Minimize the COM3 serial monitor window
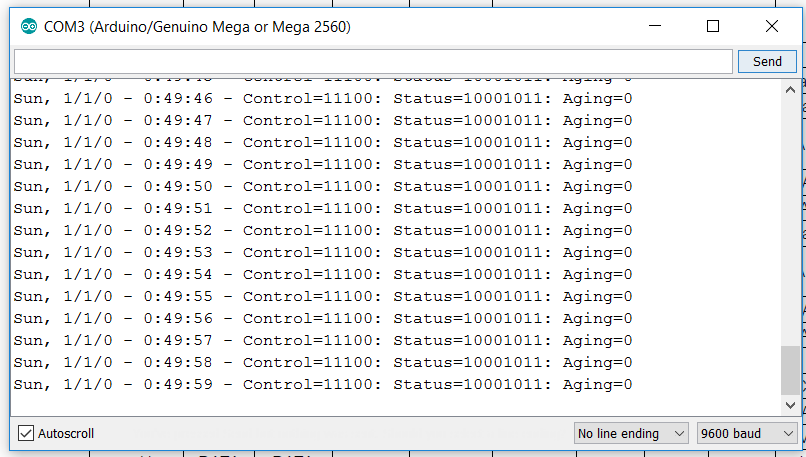The width and height of the screenshot is (806, 457). [x=655, y=26]
